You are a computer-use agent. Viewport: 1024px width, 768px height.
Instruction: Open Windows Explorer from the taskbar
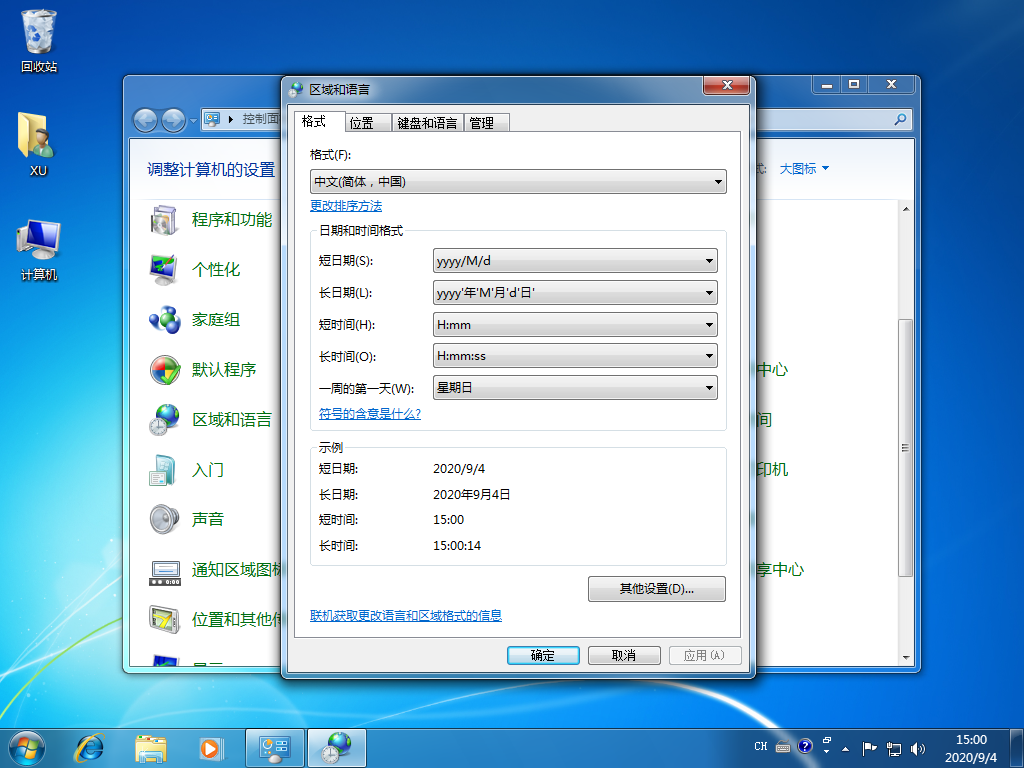click(151, 748)
